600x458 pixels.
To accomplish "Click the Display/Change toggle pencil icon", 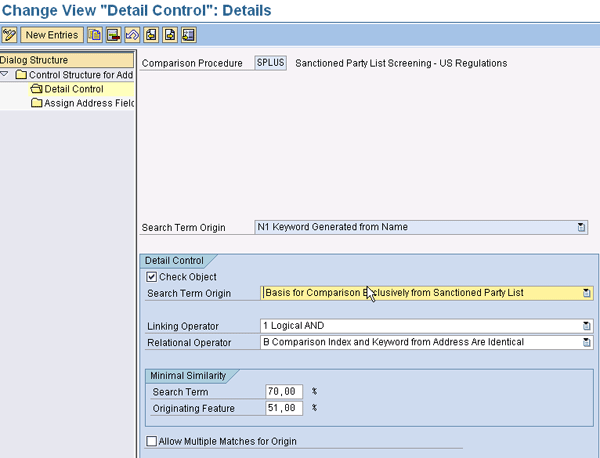I will pos(10,35).
